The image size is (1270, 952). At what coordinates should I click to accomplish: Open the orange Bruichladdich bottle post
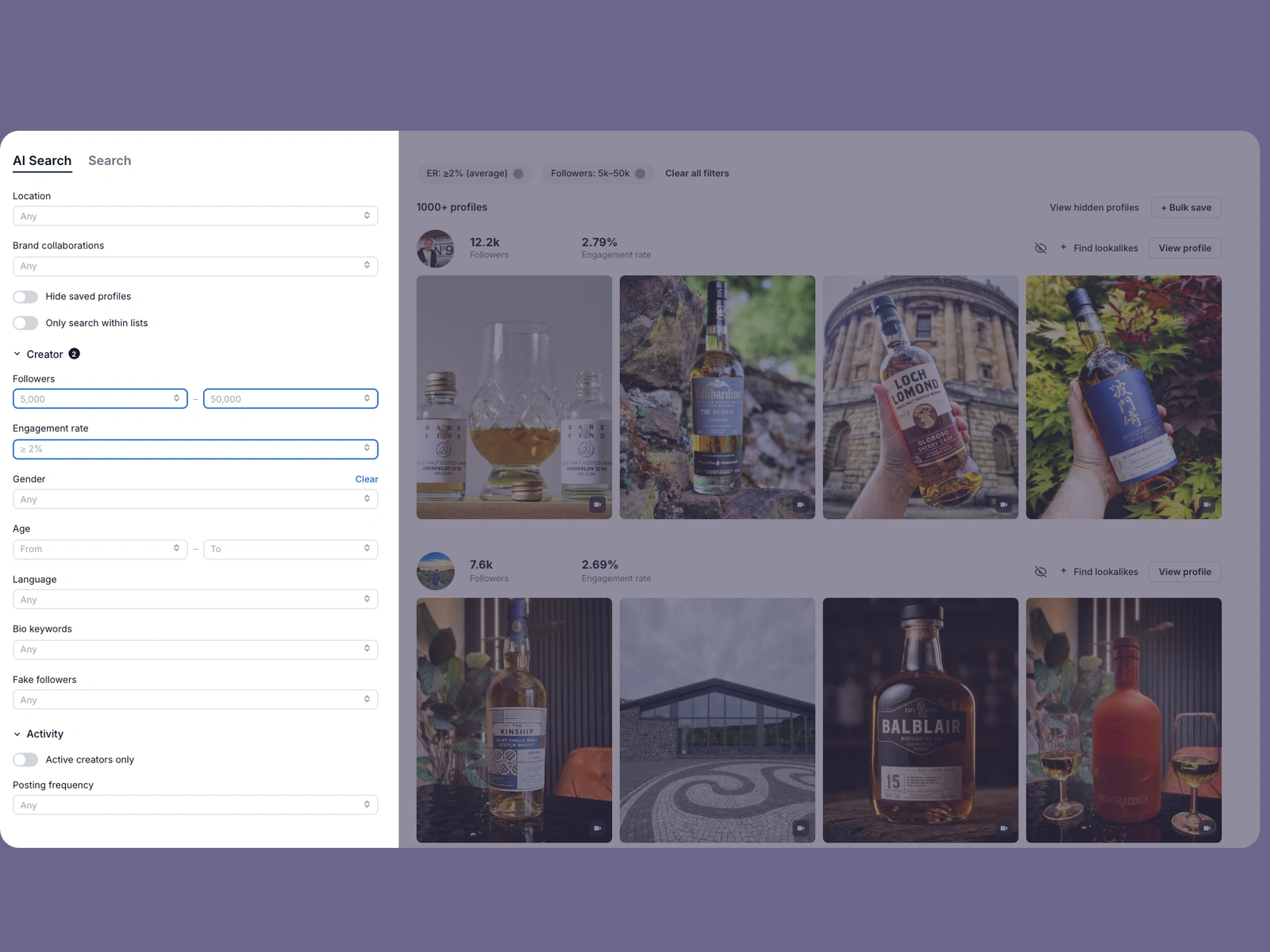[1124, 720]
